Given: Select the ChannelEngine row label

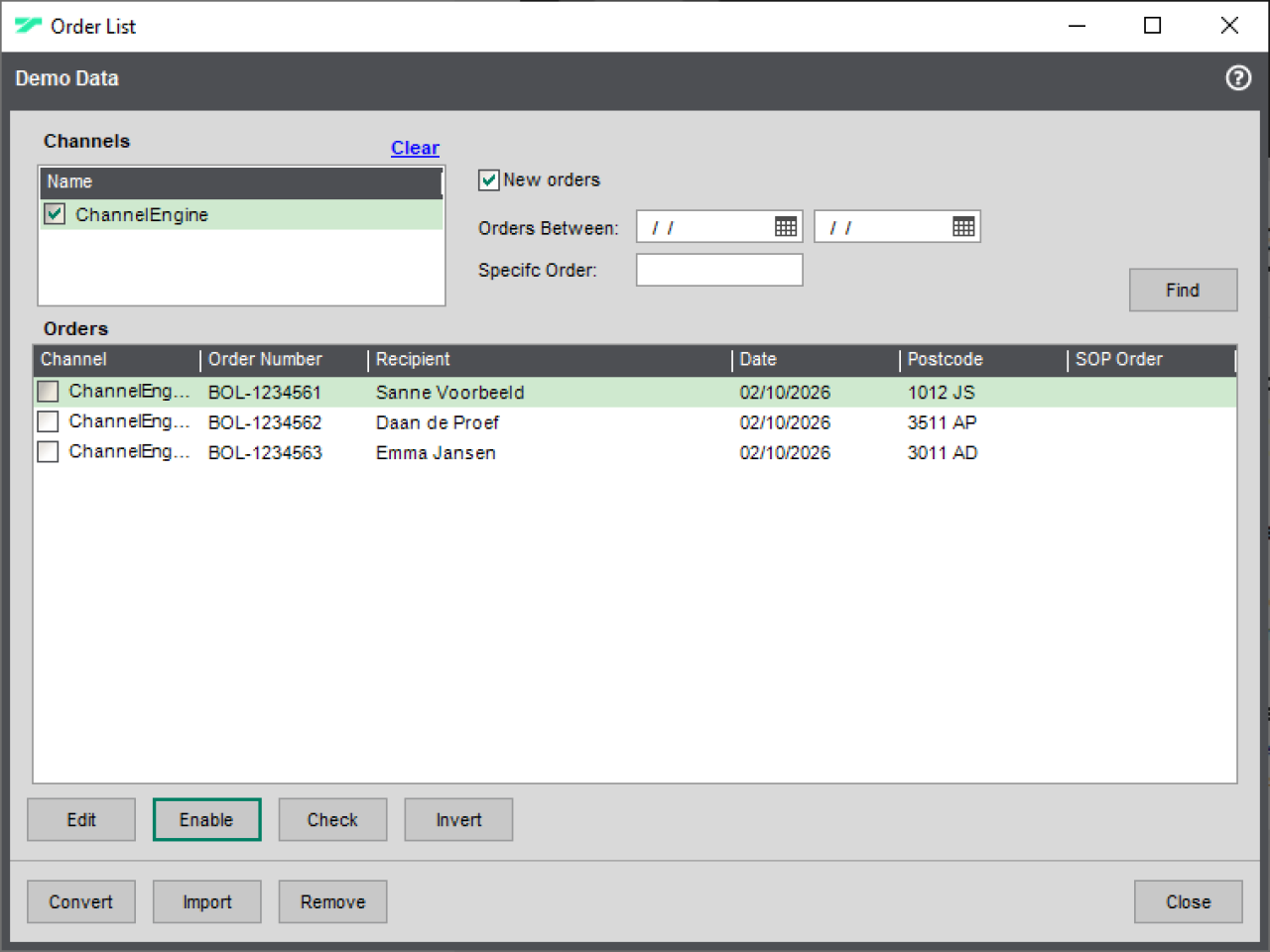Looking at the screenshot, I should tap(142, 214).
